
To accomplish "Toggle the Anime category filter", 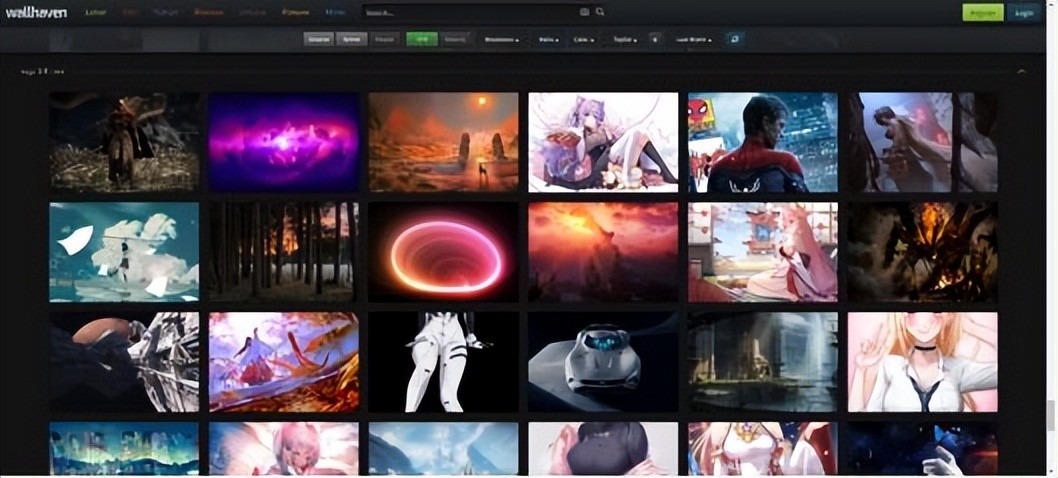I will coord(350,39).
